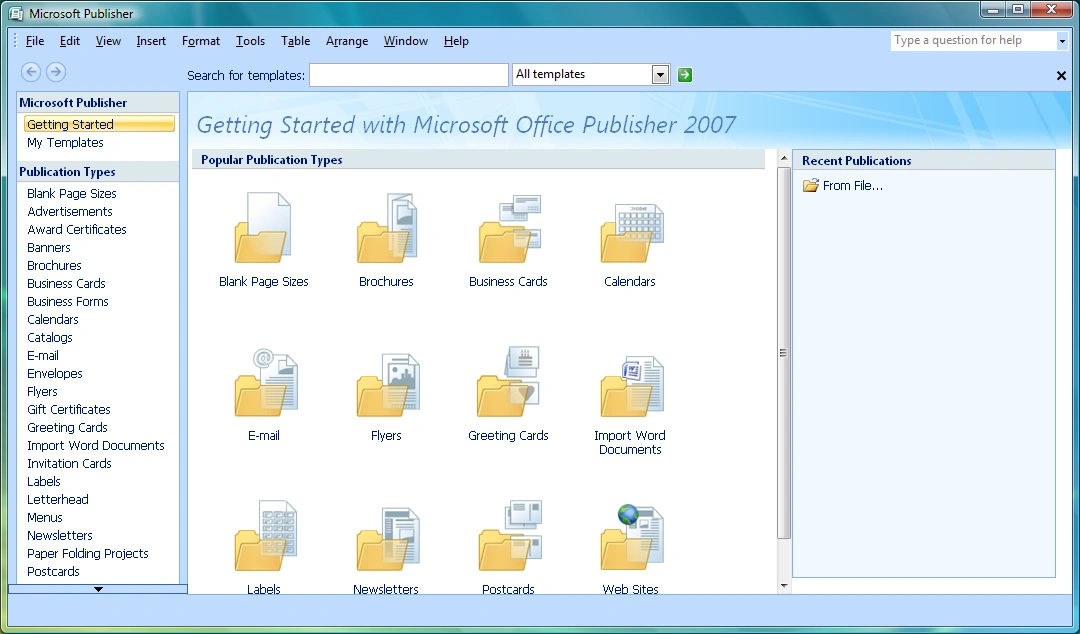Open the Edit menu

coord(70,41)
